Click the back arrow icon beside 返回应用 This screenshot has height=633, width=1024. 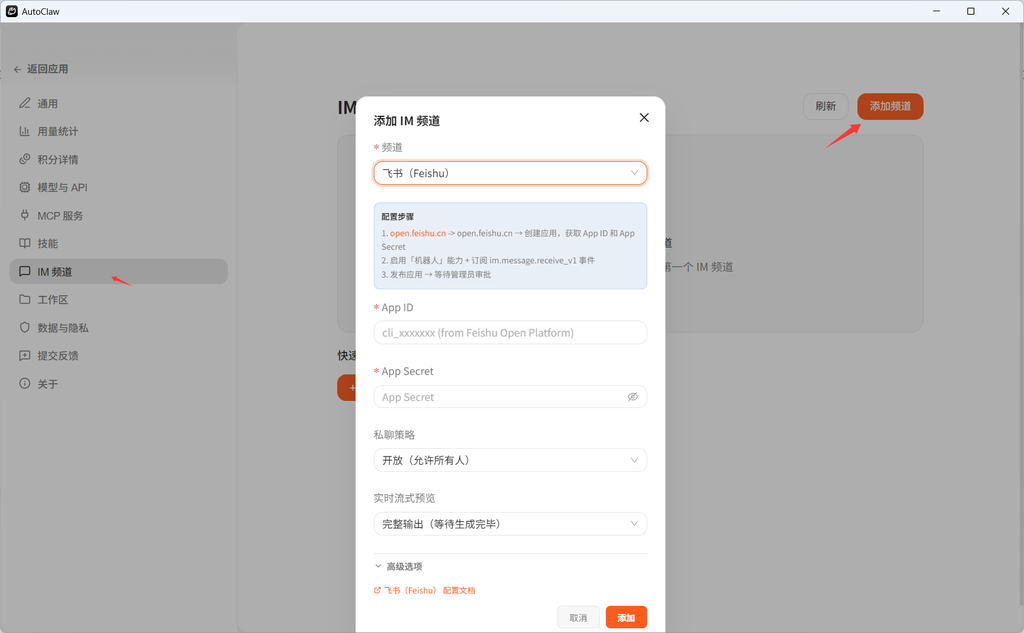pyautogui.click(x=18, y=69)
